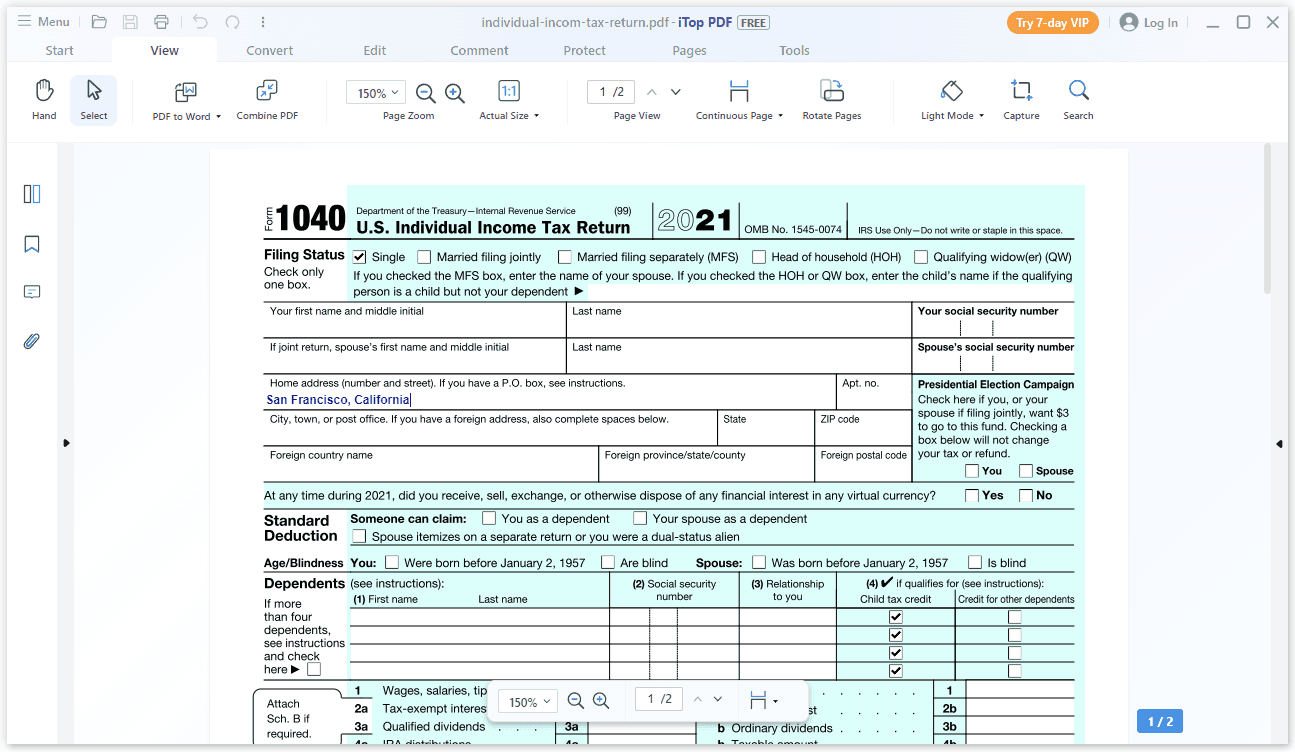1295x752 pixels.
Task: Uncheck the Single filing status box
Action: [359, 256]
